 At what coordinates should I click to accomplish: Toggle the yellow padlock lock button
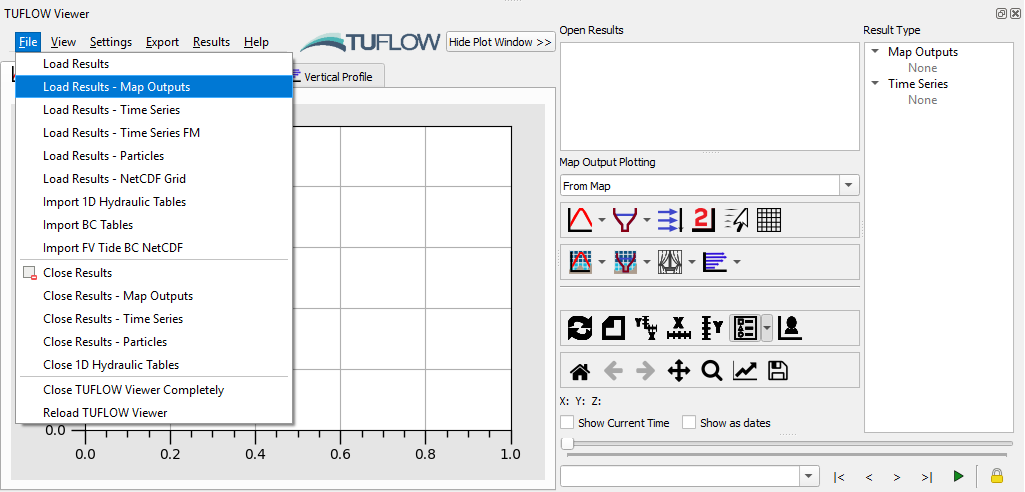coord(996,476)
